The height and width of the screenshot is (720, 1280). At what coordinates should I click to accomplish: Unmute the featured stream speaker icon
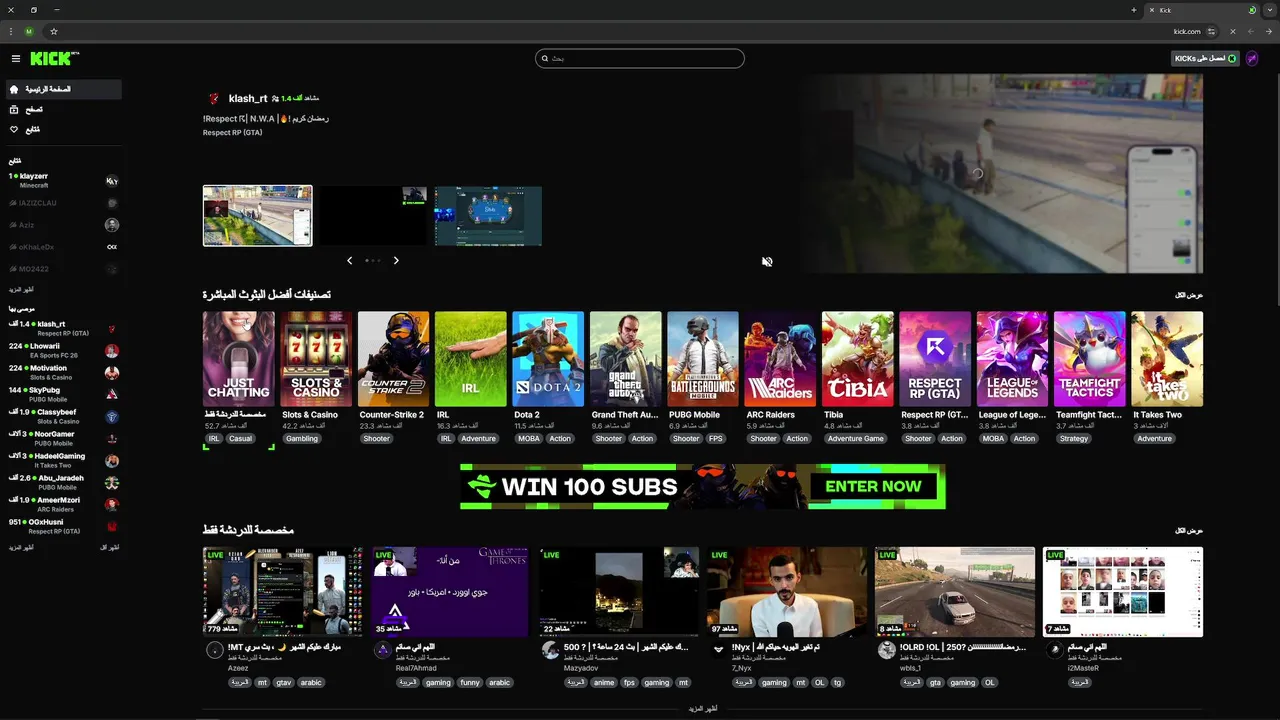point(767,261)
